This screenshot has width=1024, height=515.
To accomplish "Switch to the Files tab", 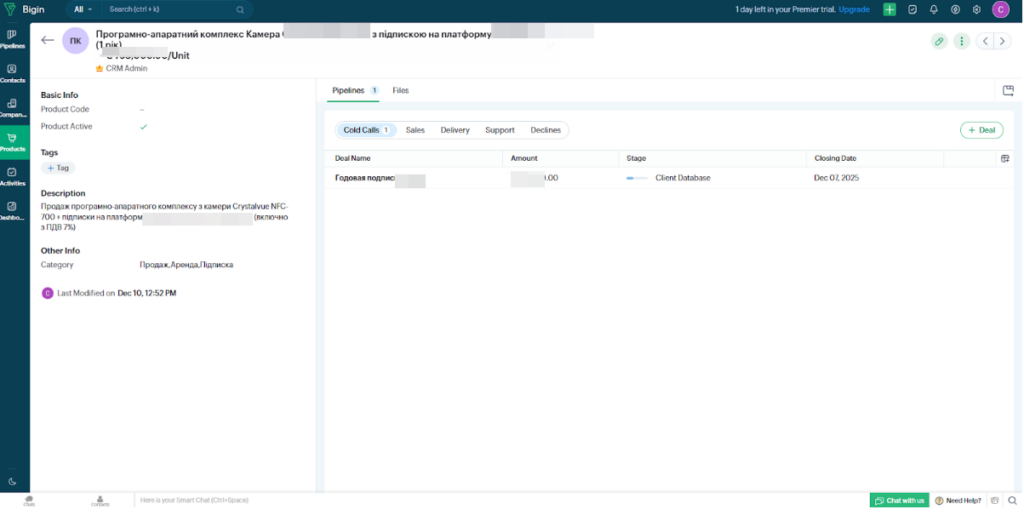I will (400, 90).
